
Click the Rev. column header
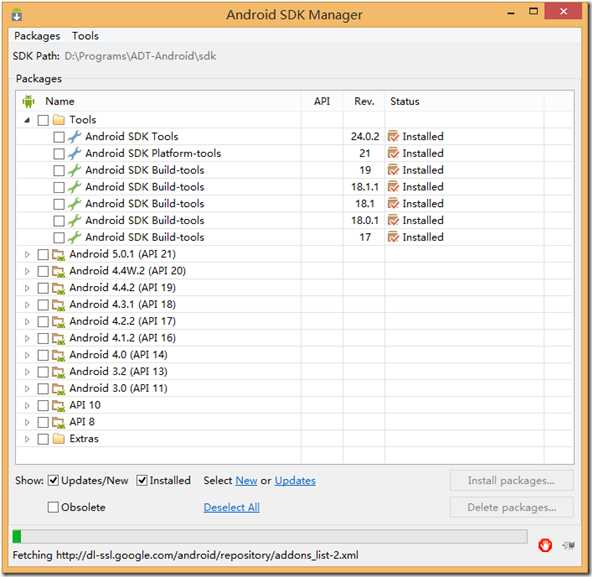click(364, 101)
